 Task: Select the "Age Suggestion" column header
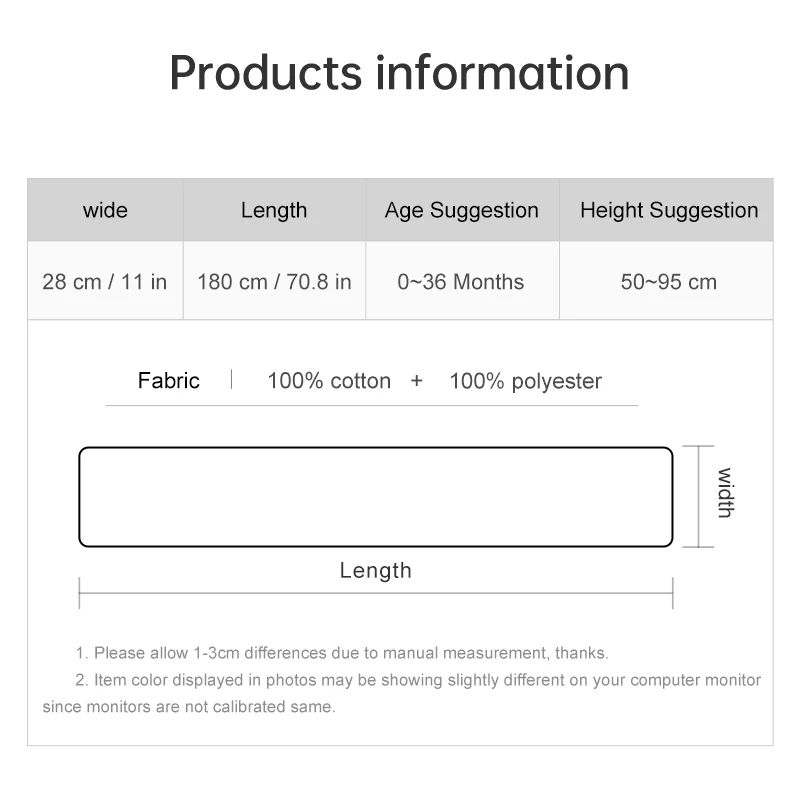click(462, 210)
